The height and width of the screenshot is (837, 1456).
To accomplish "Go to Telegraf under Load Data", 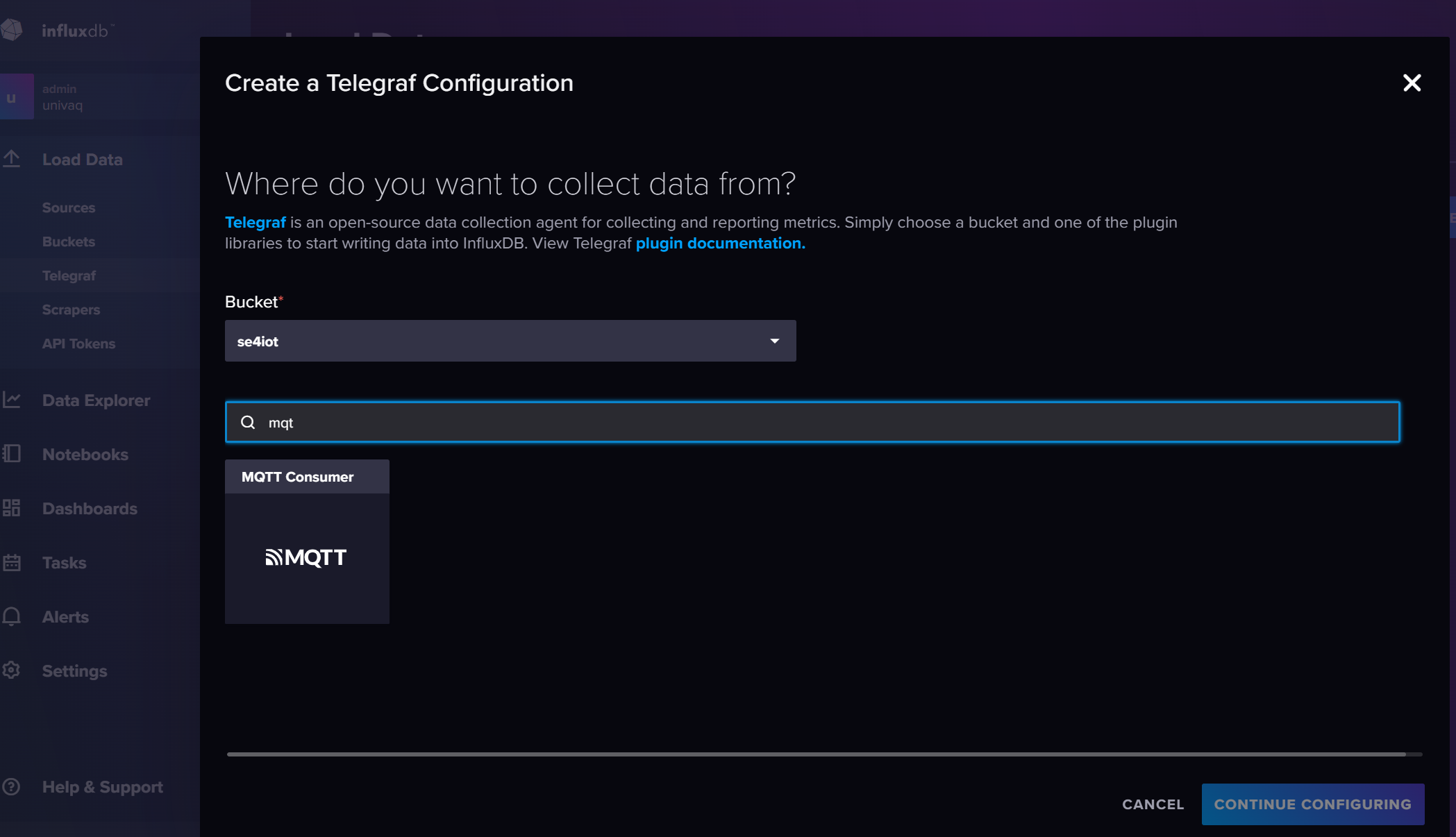I will pyautogui.click(x=69, y=276).
